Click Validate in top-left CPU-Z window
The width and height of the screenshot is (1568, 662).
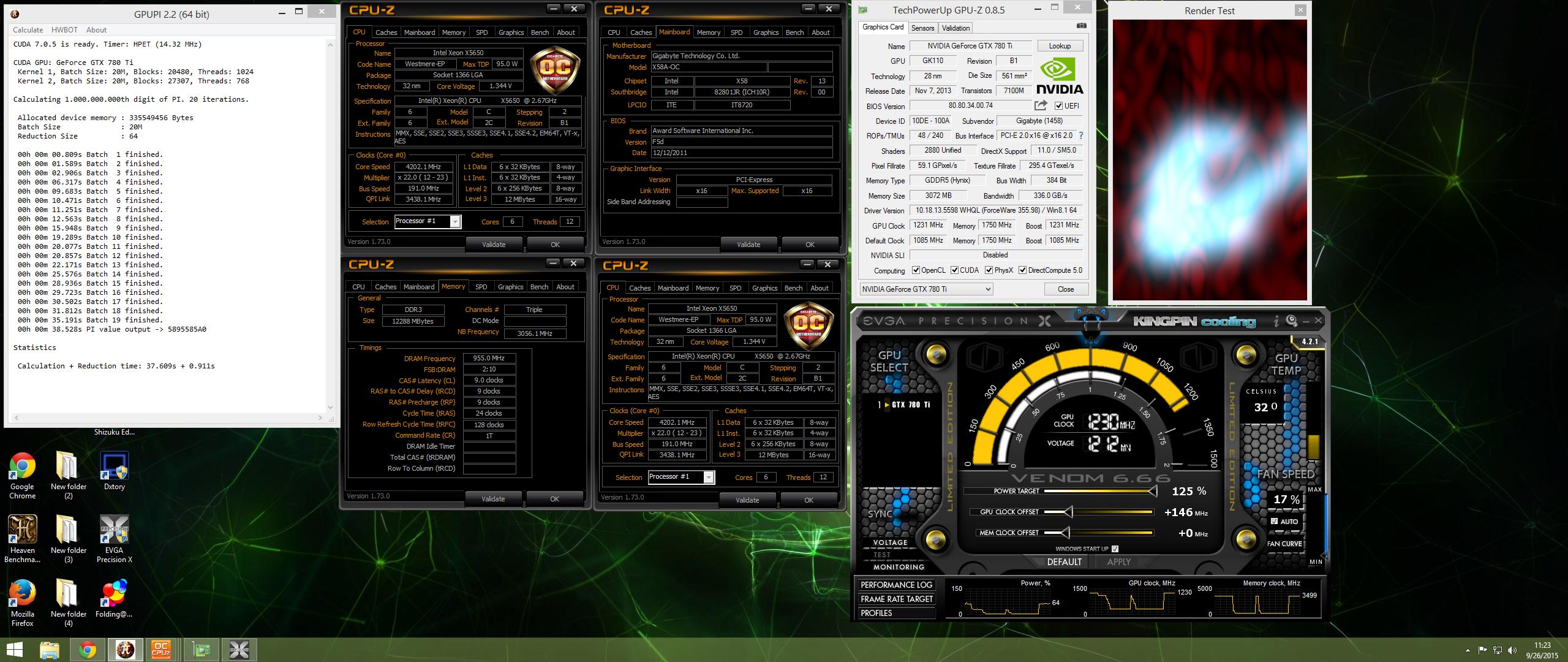tap(494, 245)
